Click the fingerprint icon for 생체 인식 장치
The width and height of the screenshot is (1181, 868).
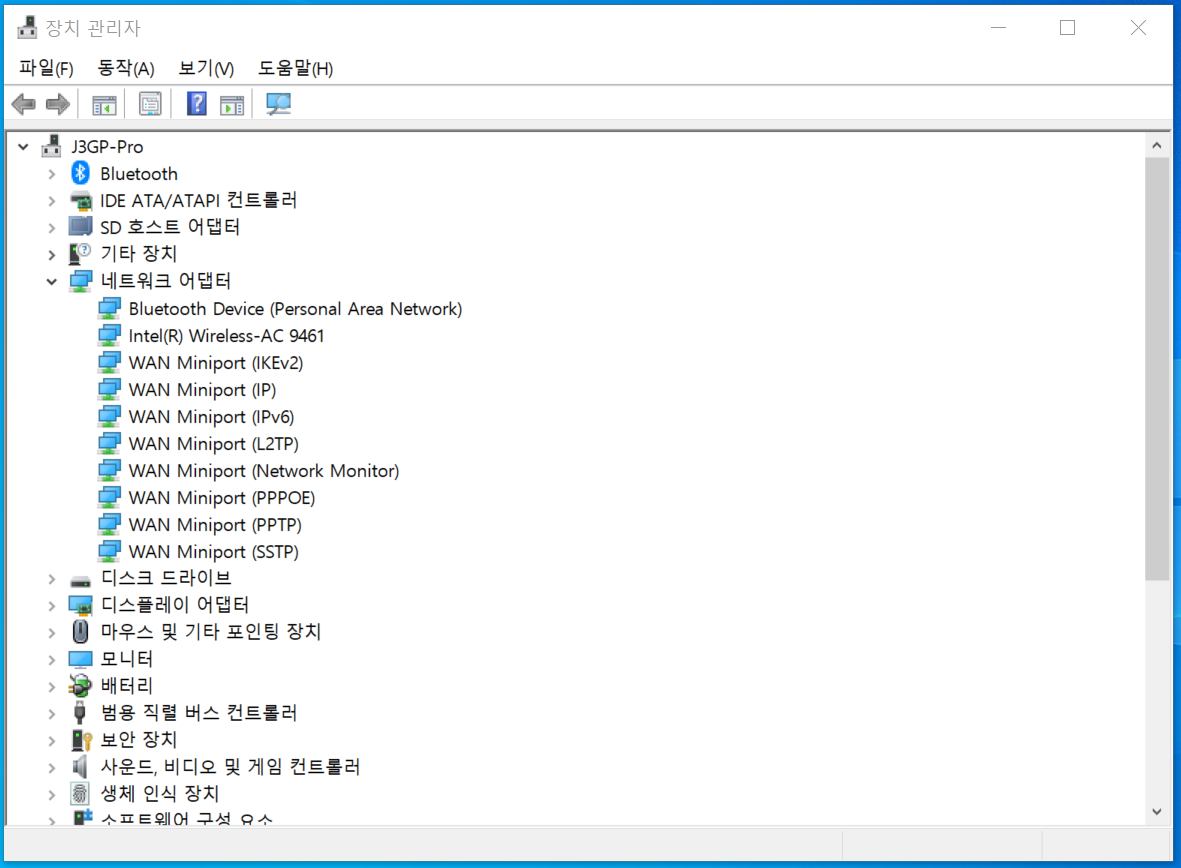80,793
